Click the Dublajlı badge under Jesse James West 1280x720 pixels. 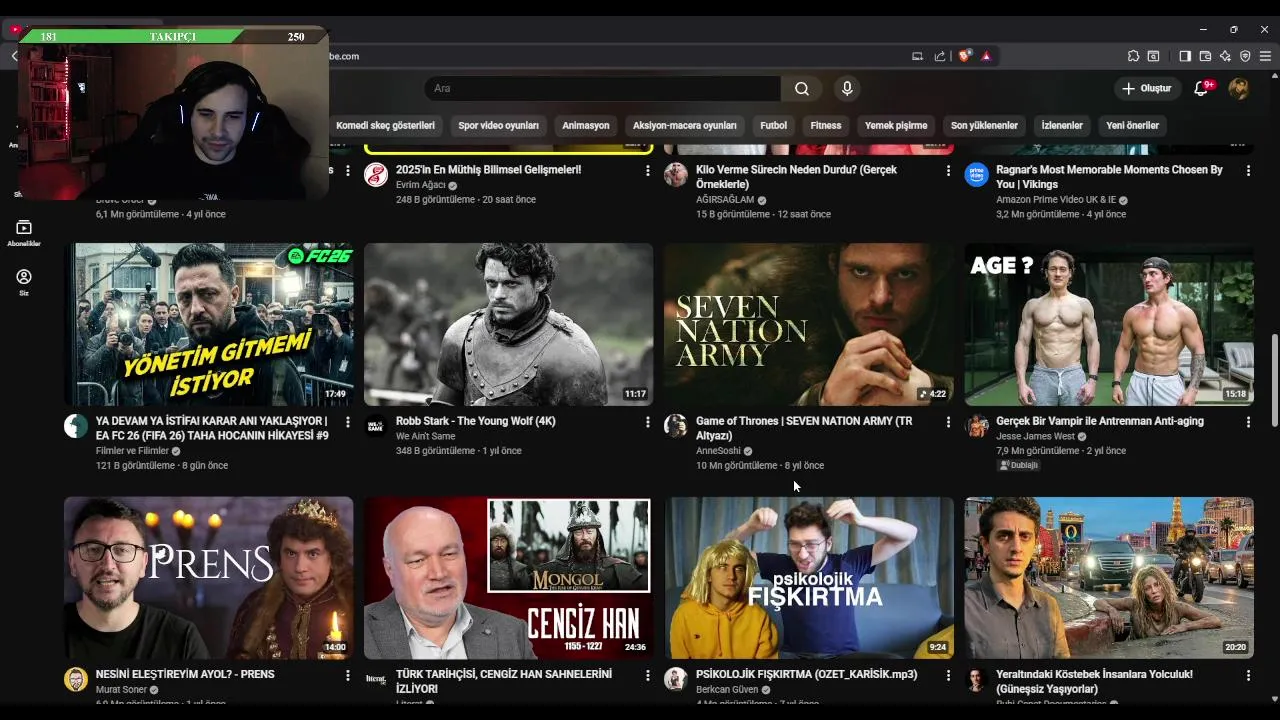[1018, 465]
